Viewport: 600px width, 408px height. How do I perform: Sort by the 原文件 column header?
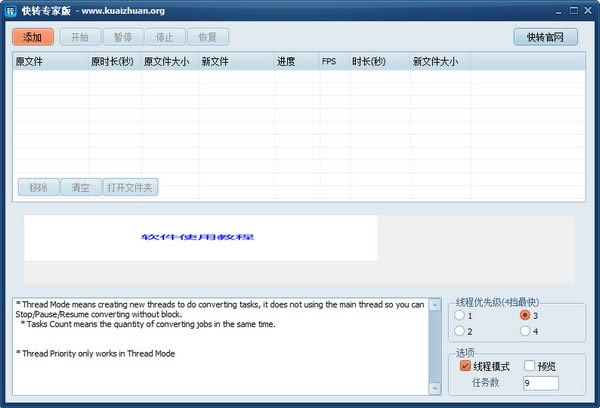pos(51,61)
